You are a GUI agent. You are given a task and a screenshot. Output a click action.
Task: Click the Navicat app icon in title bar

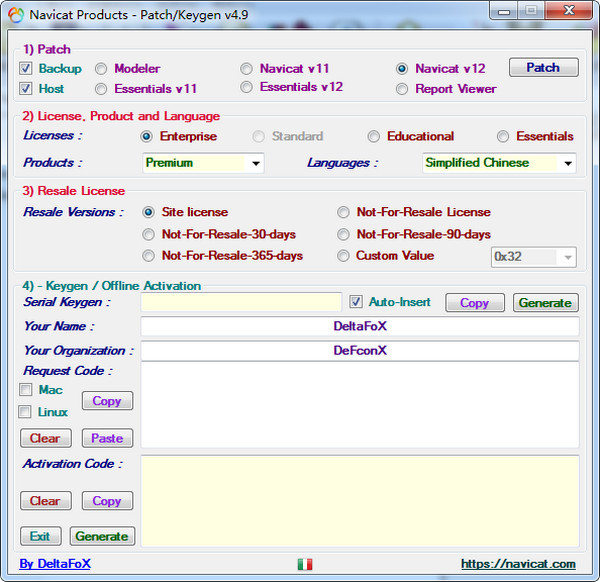point(16,15)
